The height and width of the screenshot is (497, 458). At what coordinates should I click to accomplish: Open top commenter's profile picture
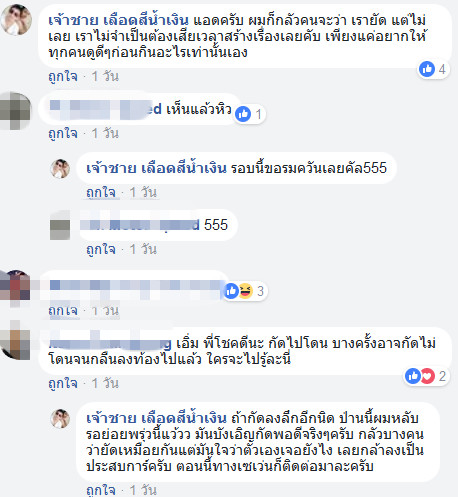(x=16, y=19)
